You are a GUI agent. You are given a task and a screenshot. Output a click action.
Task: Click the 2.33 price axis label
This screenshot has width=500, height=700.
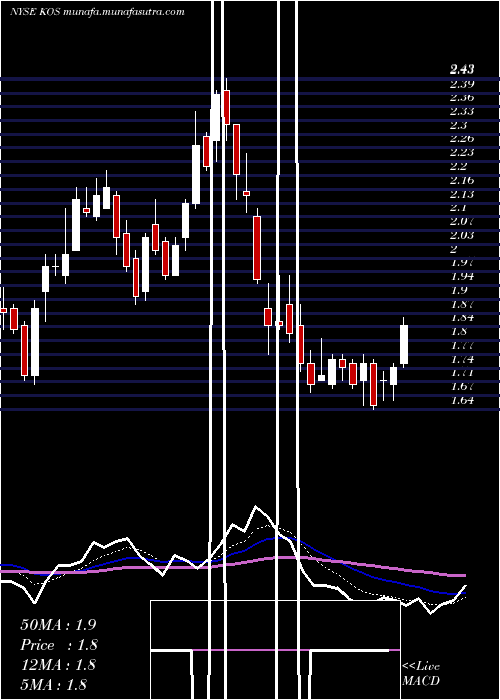pos(462,111)
